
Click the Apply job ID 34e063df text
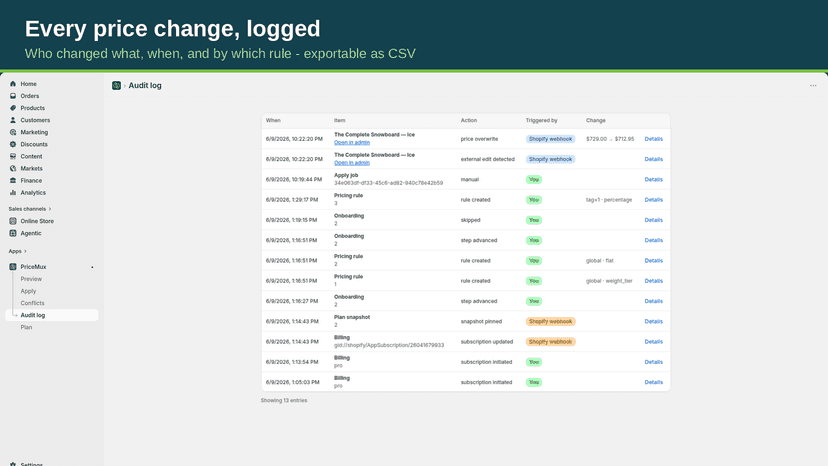tap(388, 183)
